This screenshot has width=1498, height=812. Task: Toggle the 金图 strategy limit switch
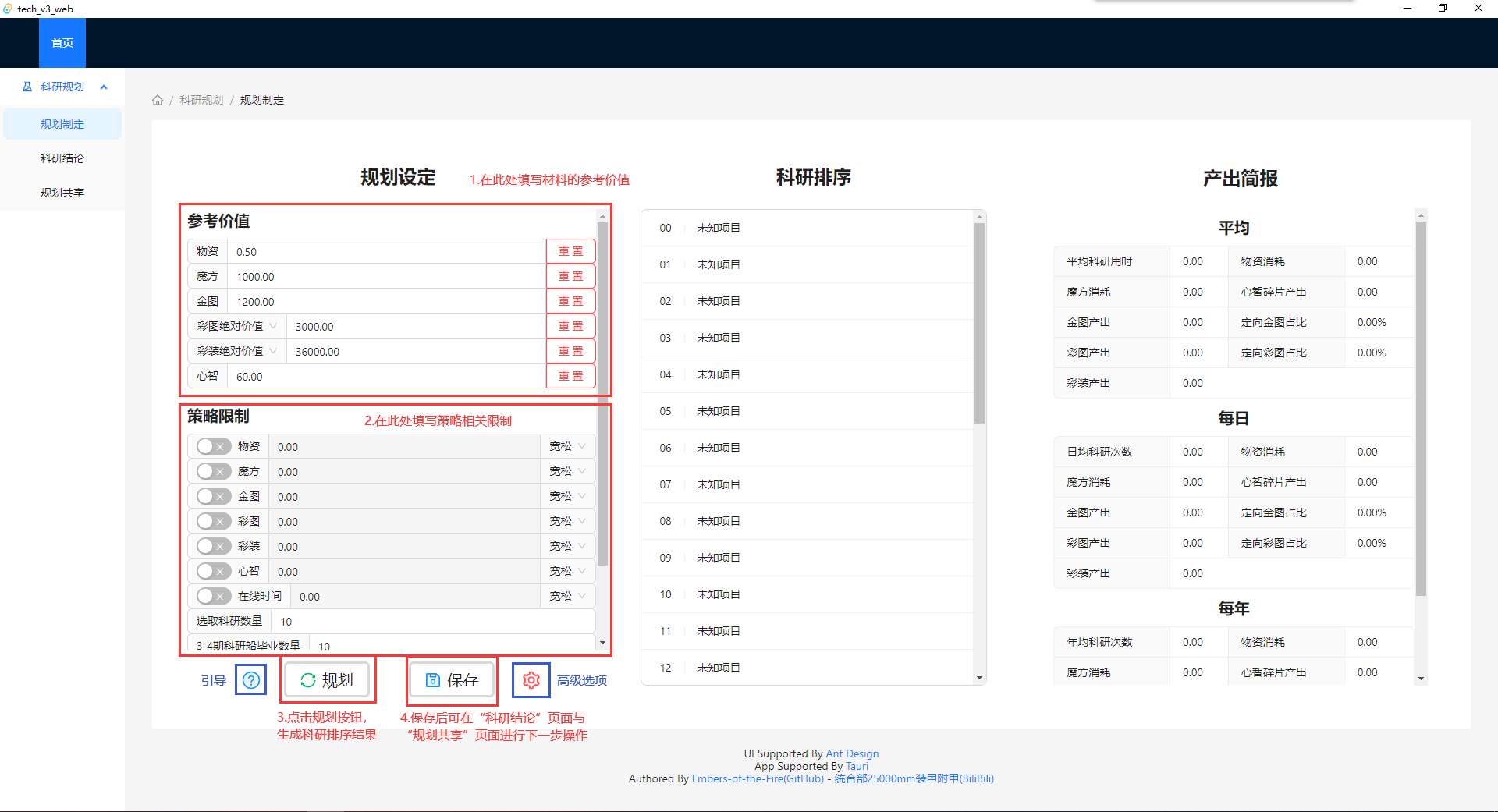click(213, 496)
